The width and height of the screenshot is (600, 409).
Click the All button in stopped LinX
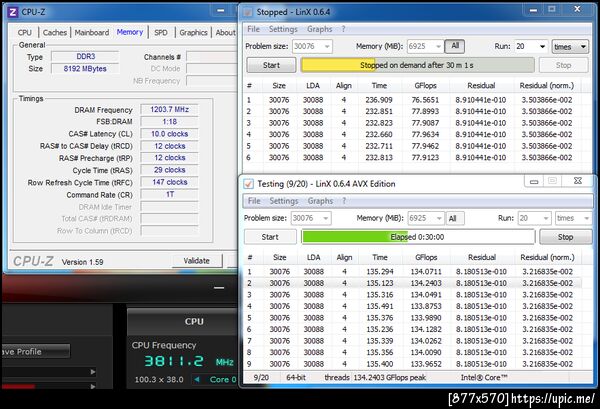click(455, 46)
